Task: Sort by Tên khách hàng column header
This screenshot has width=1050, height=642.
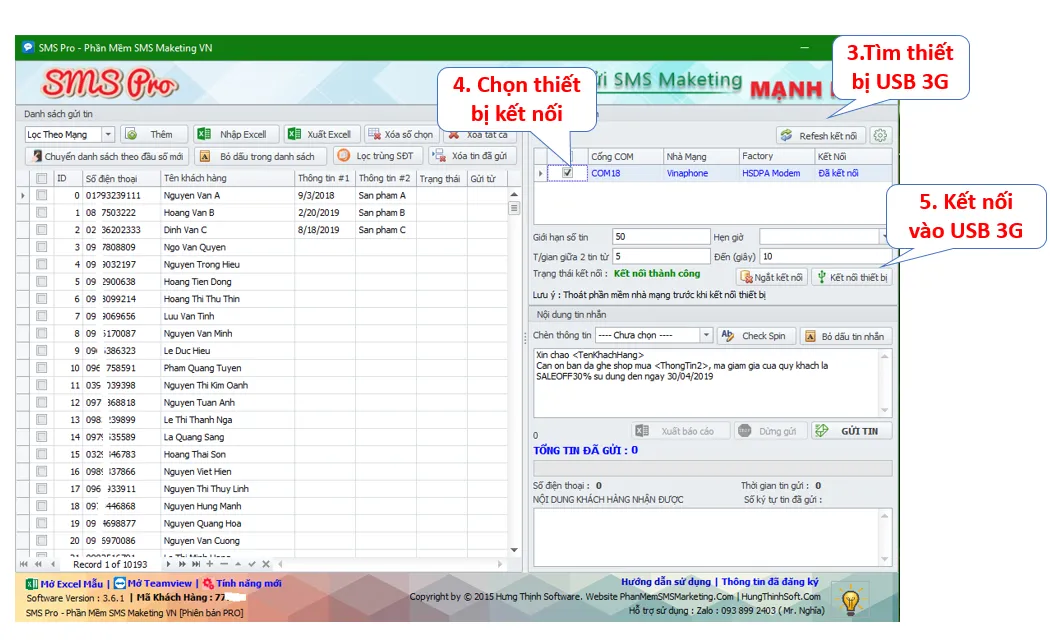Action: [226, 178]
